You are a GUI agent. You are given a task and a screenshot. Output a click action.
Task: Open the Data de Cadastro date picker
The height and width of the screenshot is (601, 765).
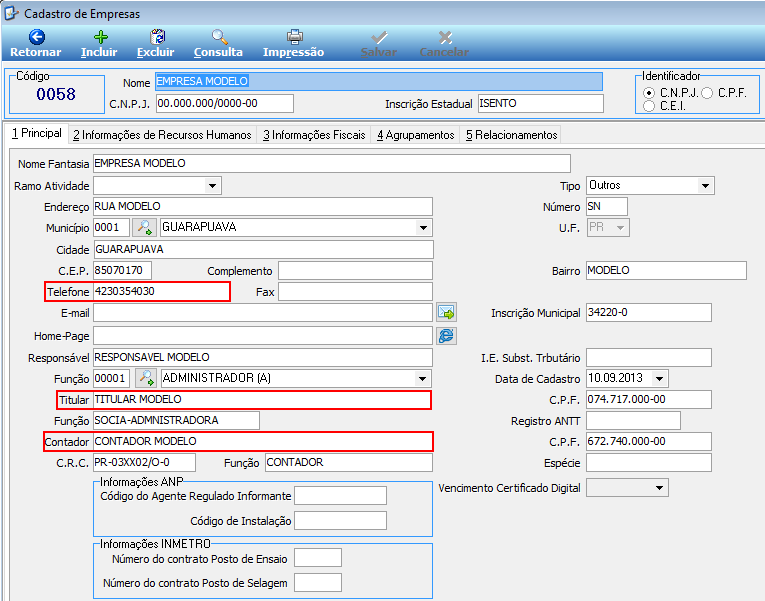tap(660, 379)
